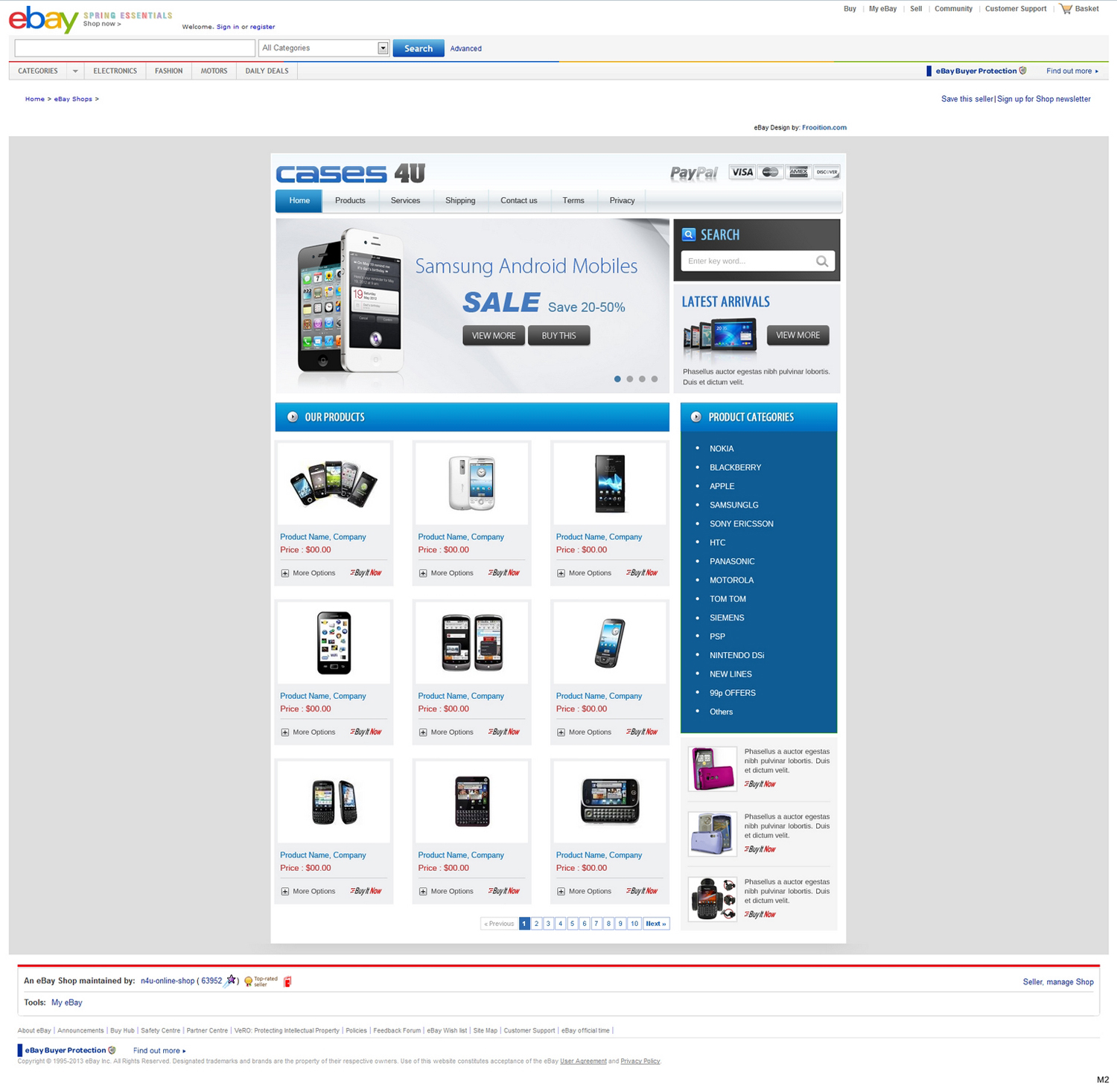This screenshot has width=1117, height=1092.
Task: Click the arrow icon beside Product Categories
Action: [696, 417]
